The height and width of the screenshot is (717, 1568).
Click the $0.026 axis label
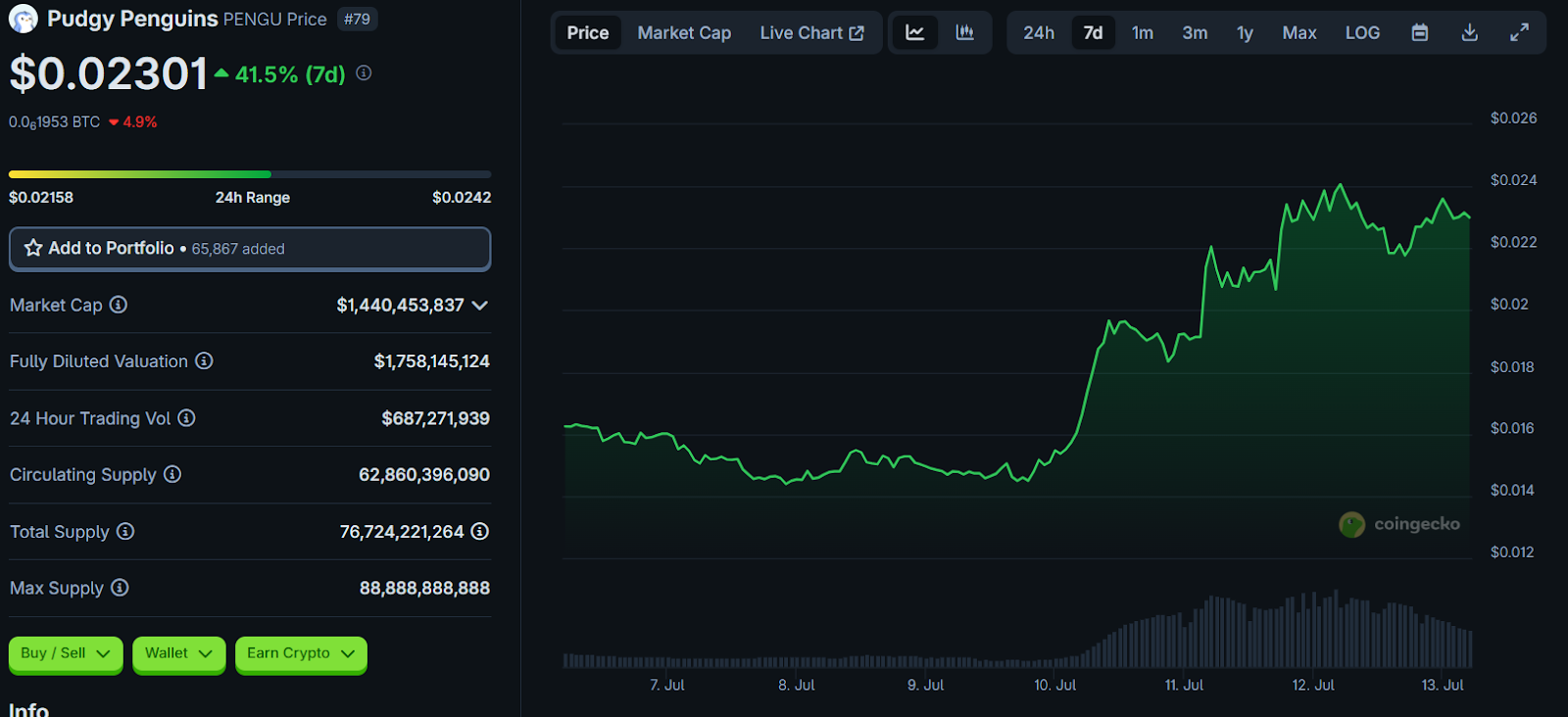[1513, 118]
